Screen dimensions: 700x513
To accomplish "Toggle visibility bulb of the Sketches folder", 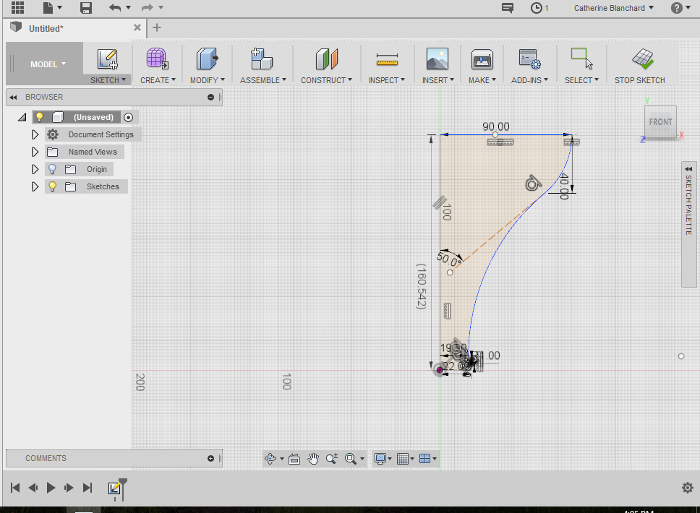I will [x=52, y=187].
